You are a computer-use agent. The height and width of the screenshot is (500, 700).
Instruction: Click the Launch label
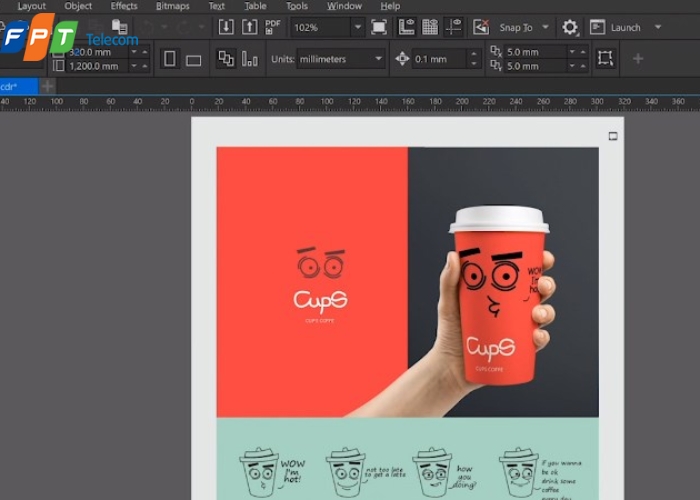[x=625, y=28]
